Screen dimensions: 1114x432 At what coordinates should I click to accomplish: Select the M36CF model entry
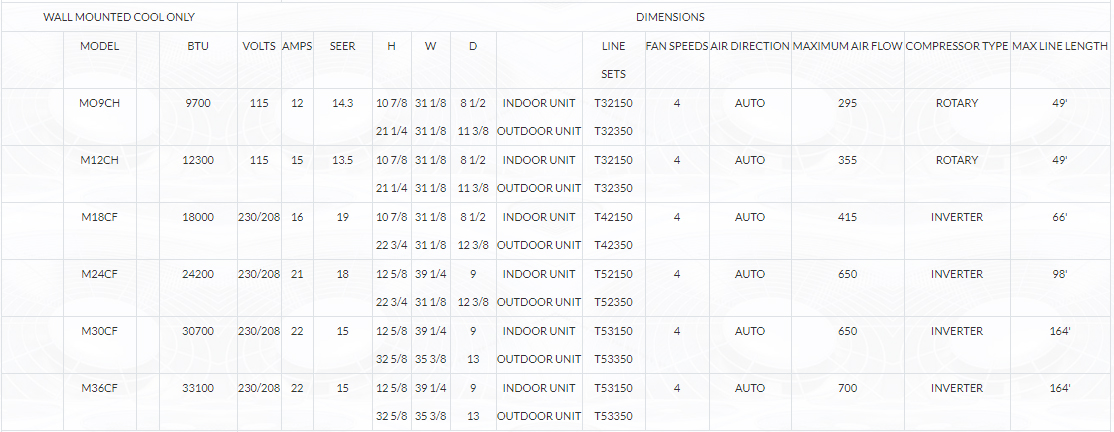click(x=99, y=388)
